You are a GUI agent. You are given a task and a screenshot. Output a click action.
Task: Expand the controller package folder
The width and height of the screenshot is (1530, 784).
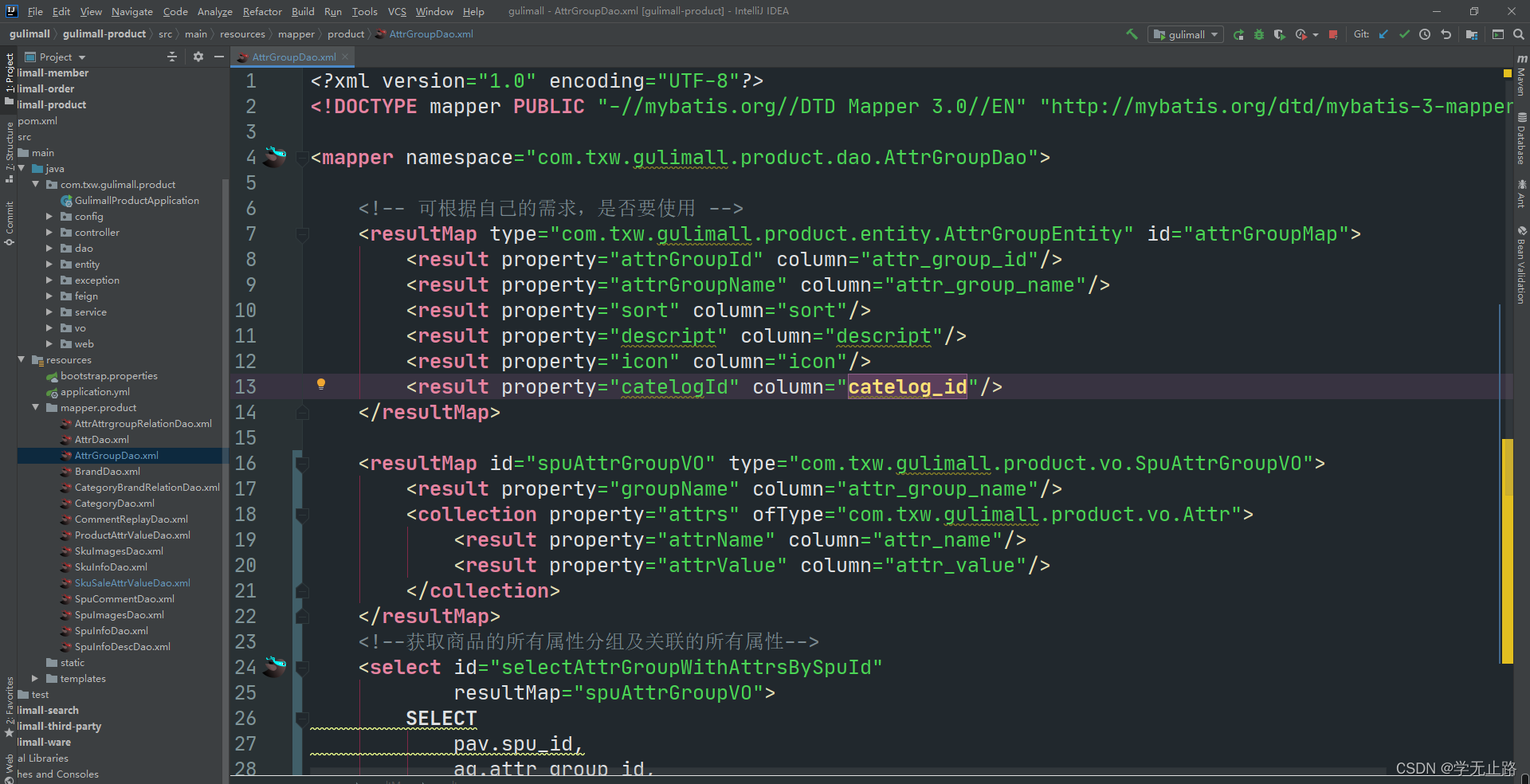(x=49, y=233)
